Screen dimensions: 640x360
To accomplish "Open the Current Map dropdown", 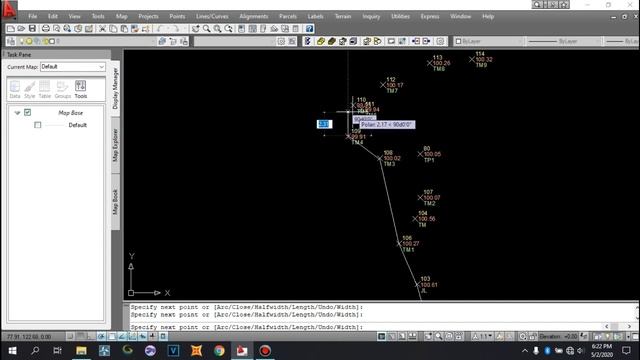I will point(73,67).
